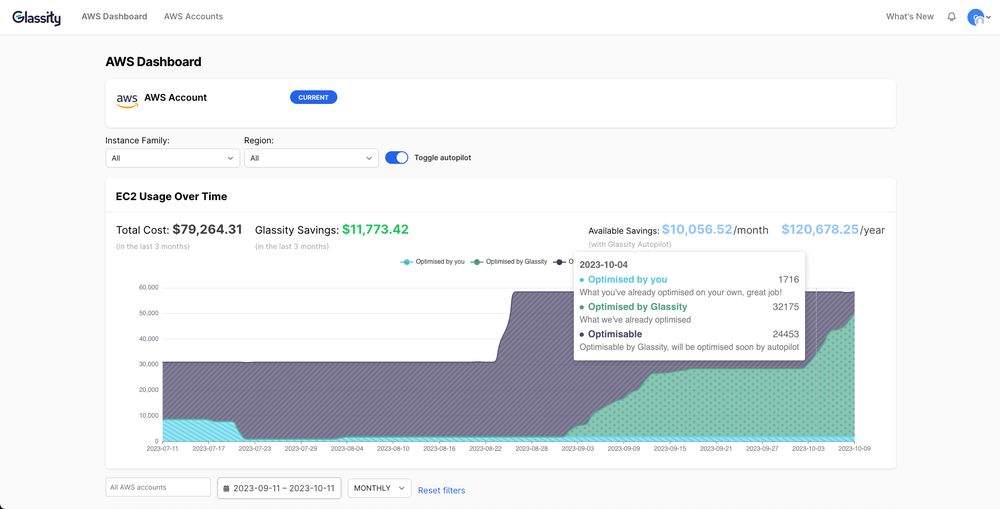Image resolution: width=1000 pixels, height=509 pixels.
Task: Open the What's New link
Action: tap(909, 17)
